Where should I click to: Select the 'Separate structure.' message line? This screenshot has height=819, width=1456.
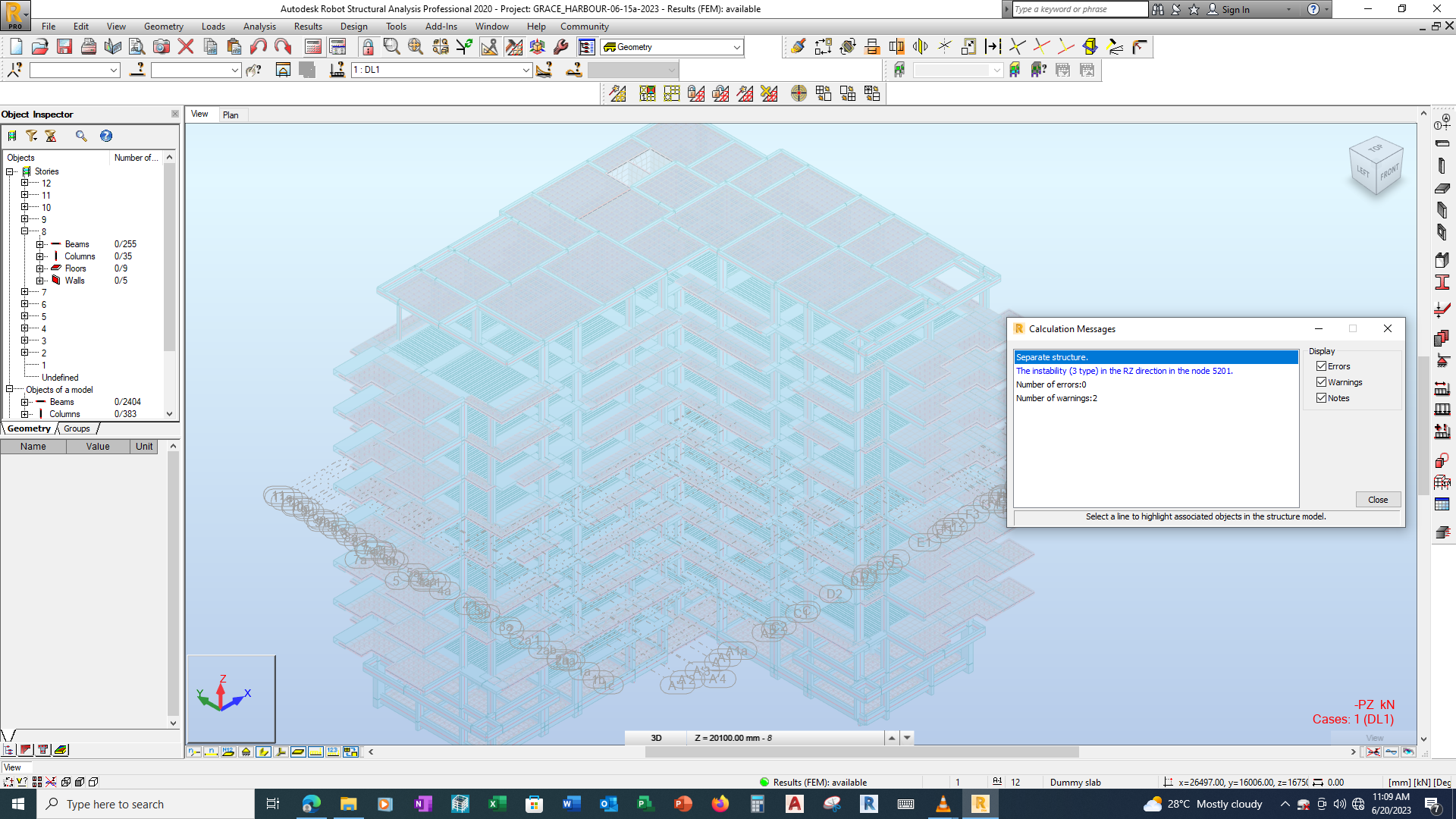1156,357
